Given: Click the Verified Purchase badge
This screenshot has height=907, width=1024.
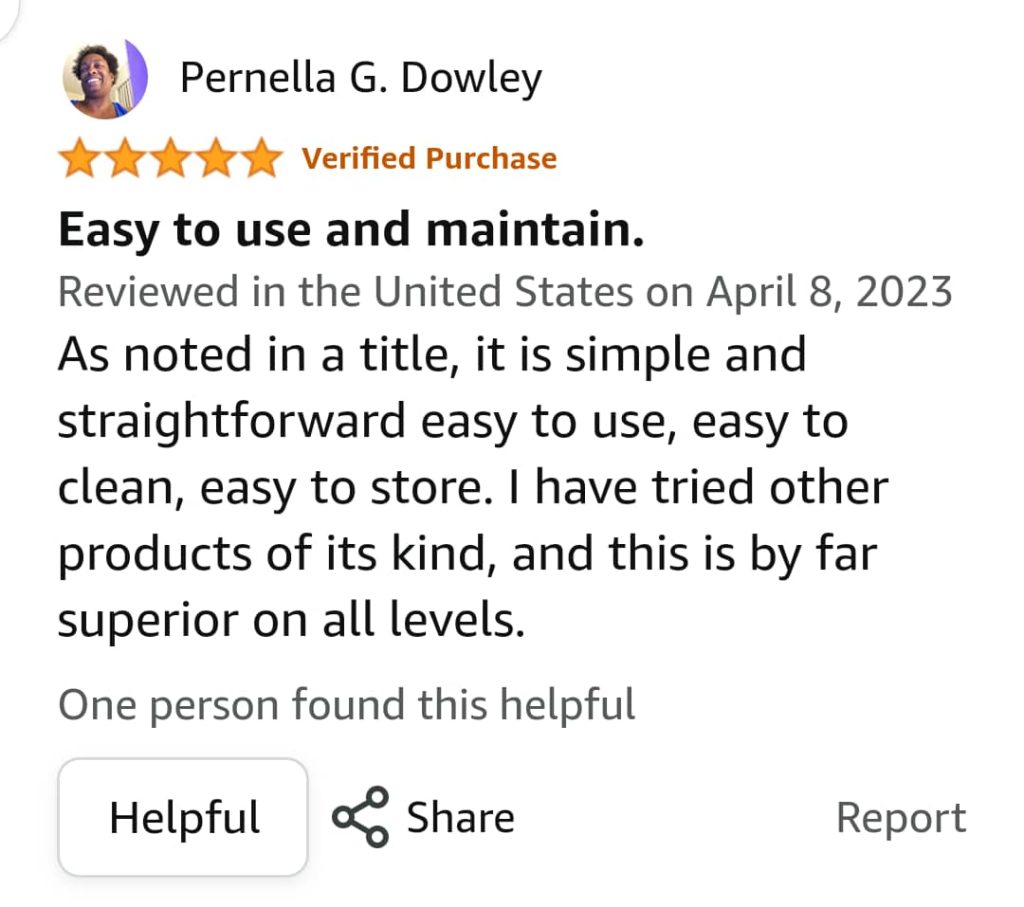Looking at the screenshot, I should point(429,159).
